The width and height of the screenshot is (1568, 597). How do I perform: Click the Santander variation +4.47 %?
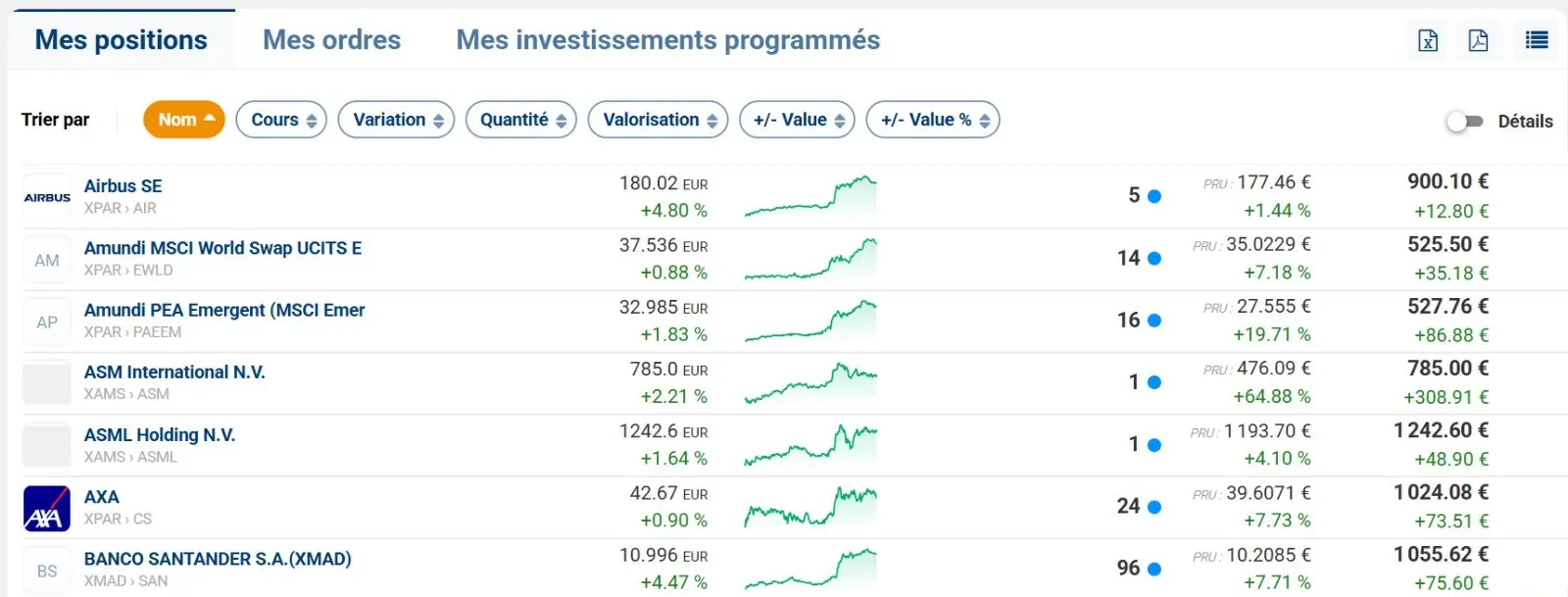click(674, 582)
